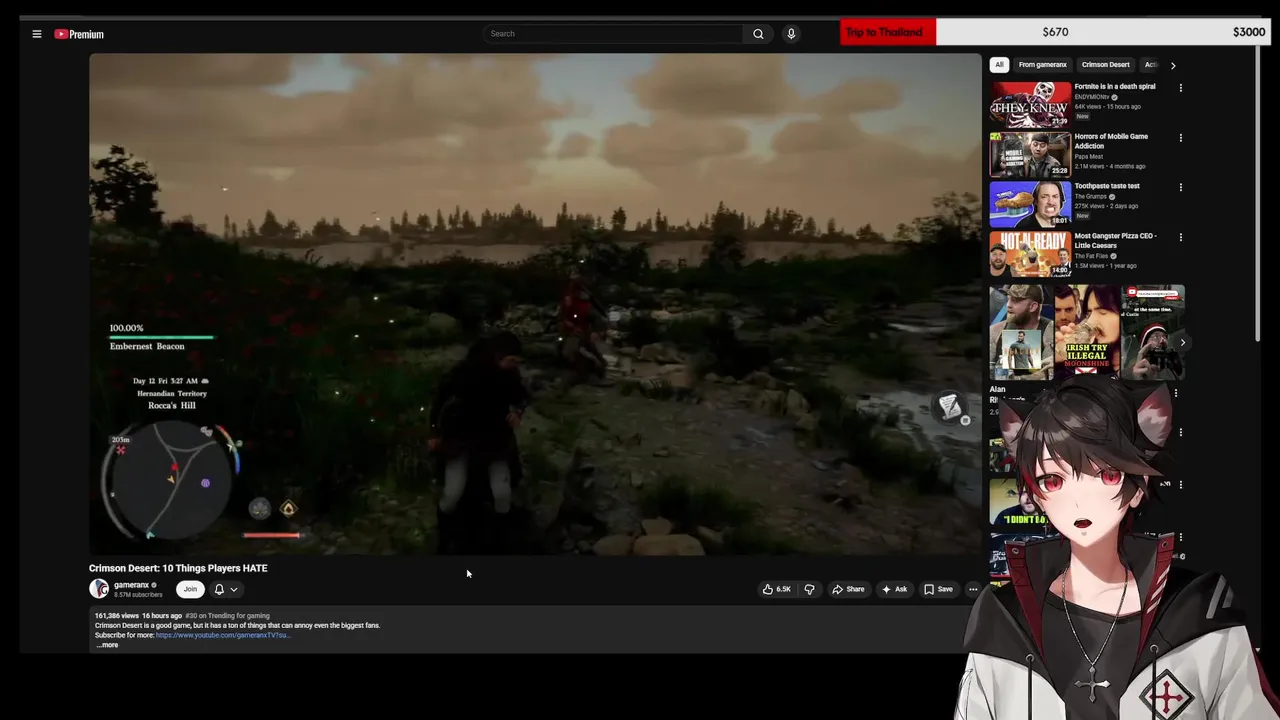Select the From gameranx filter chip
Screen dimensions: 1280x720
pos(1042,65)
